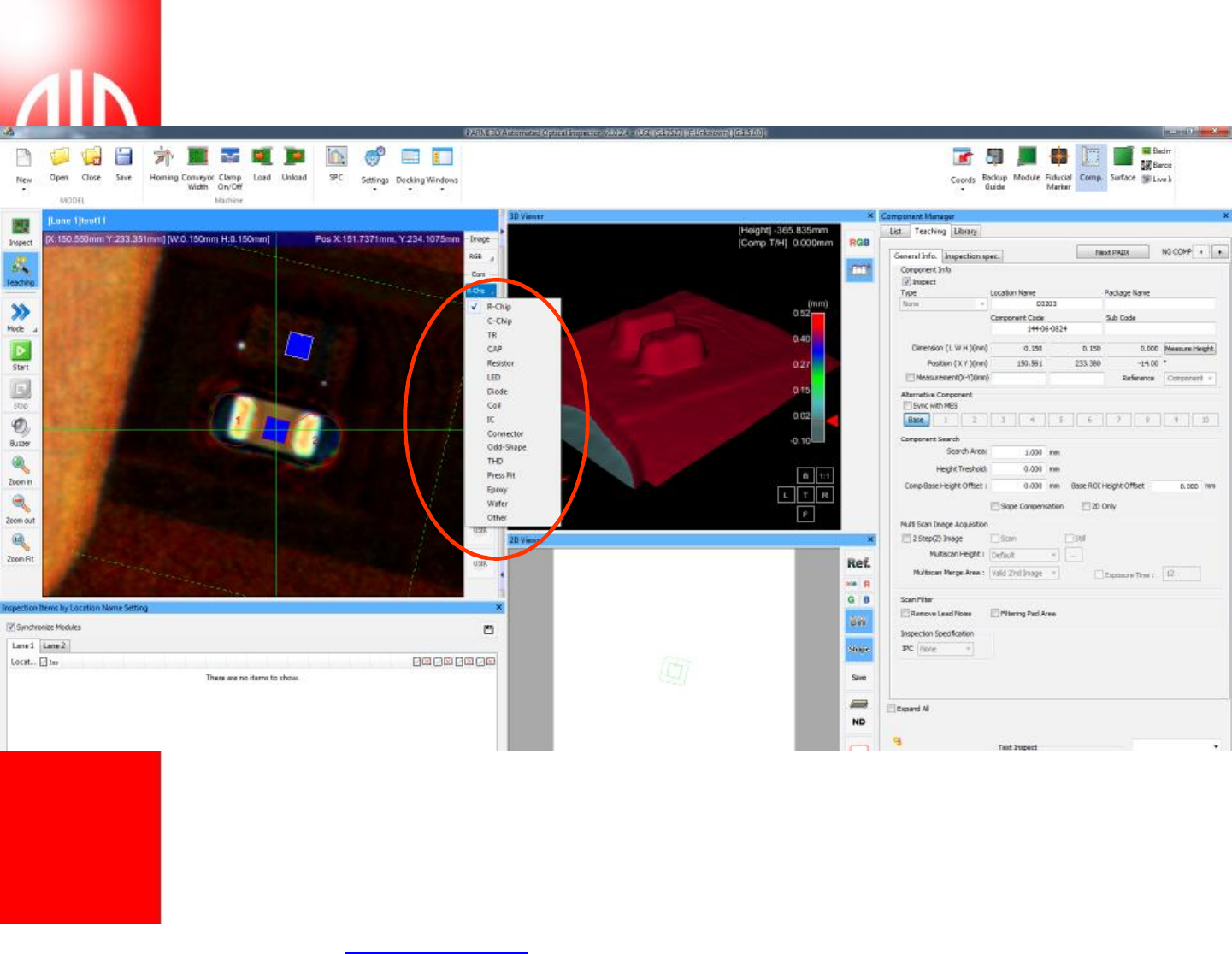Select the Fiducial Marker tool

tap(1058, 159)
